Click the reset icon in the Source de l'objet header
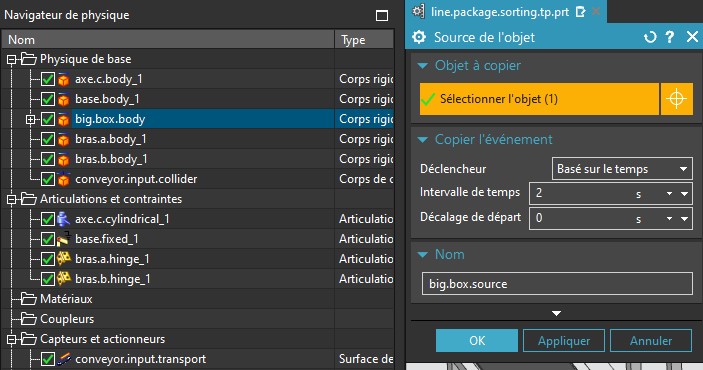Screen dimensions: 703x370 click(650, 37)
